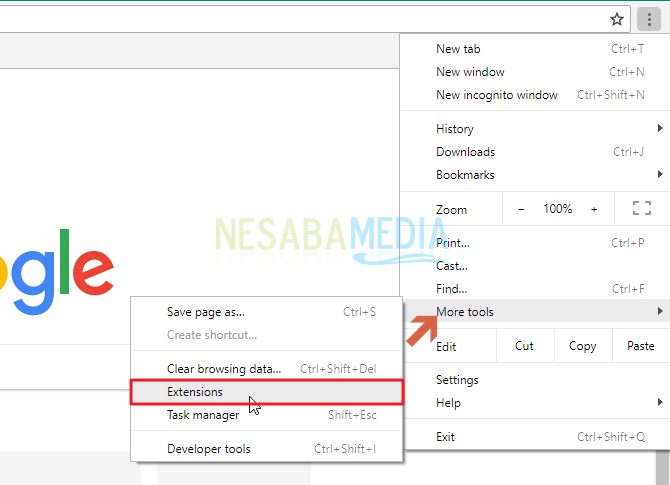Bookmark this page with the star icon
670x485 pixels.
pos(617,19)
